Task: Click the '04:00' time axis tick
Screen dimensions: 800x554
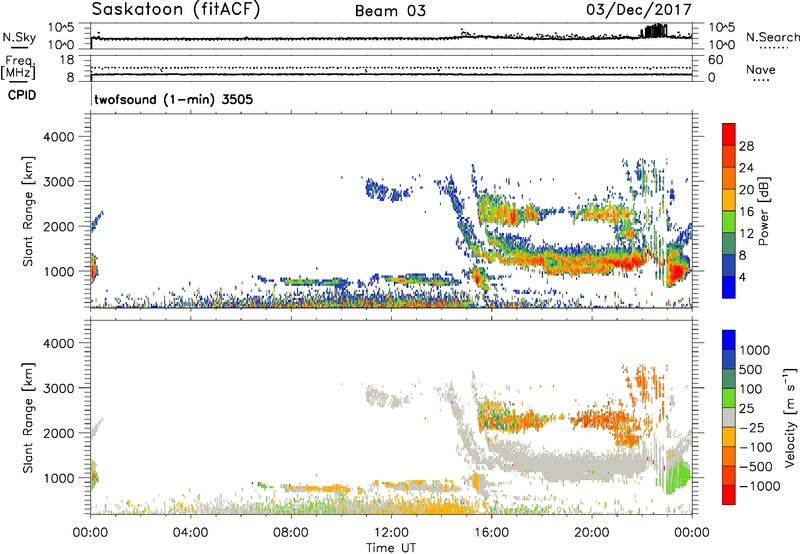Action: tap(190, 533)
